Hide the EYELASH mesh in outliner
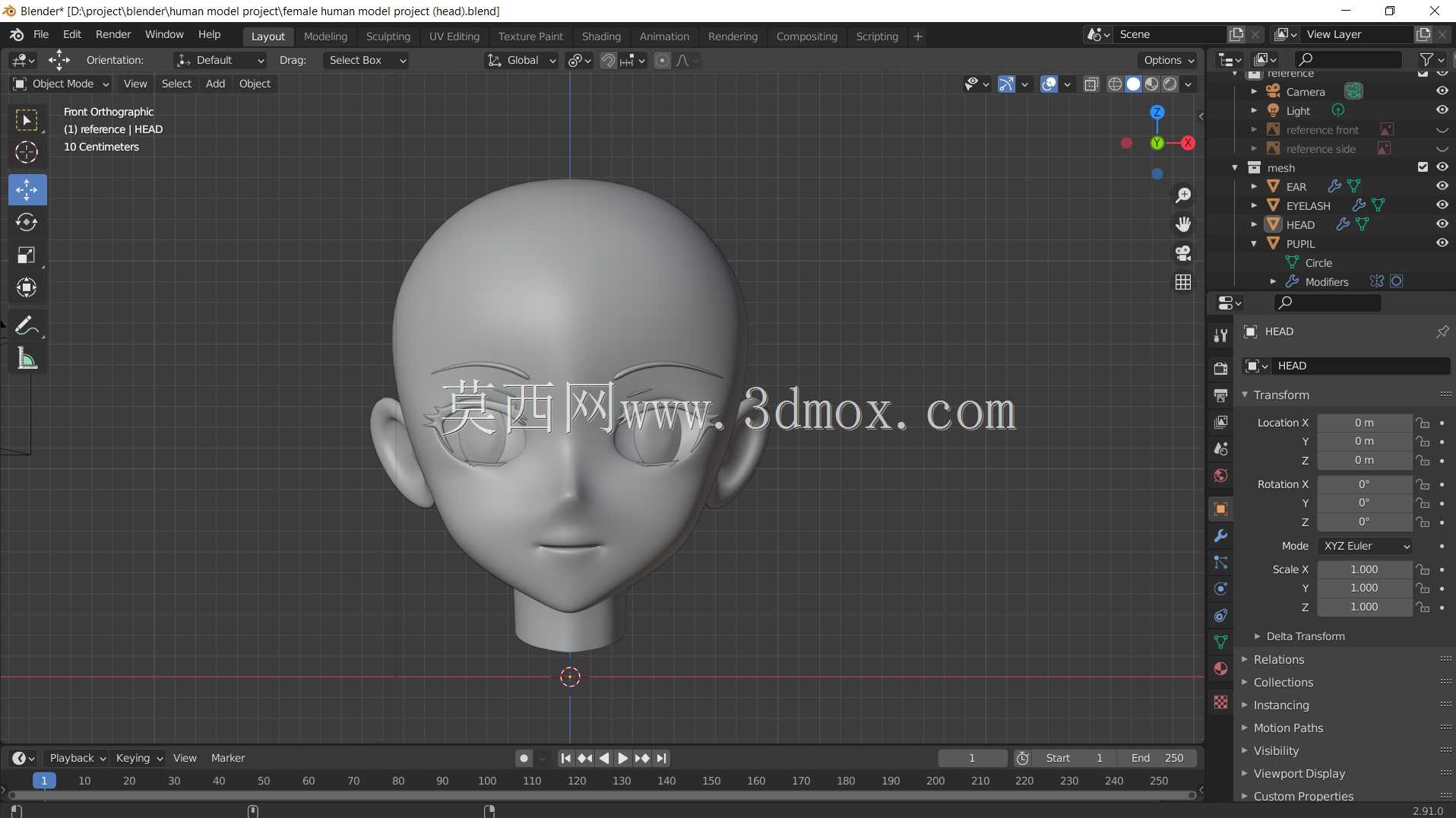 [1442, 204]
